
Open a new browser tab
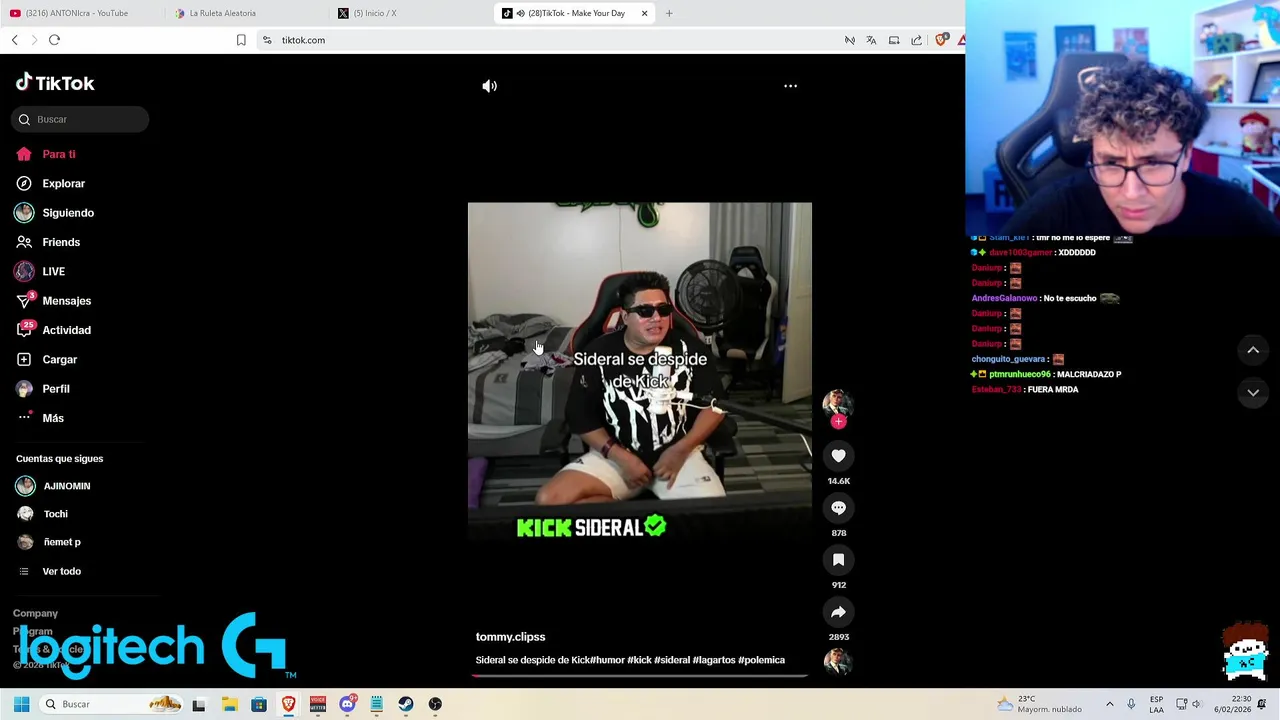coord(669,13)
